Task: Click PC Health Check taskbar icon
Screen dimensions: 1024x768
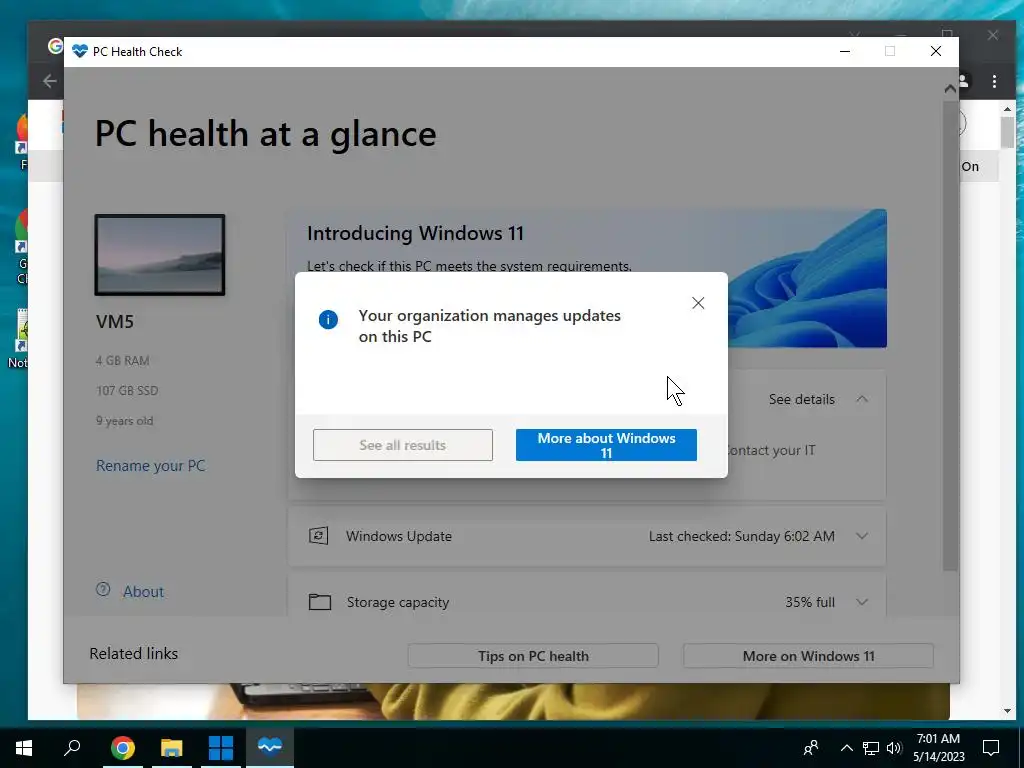Action: (x=270, y=746)
